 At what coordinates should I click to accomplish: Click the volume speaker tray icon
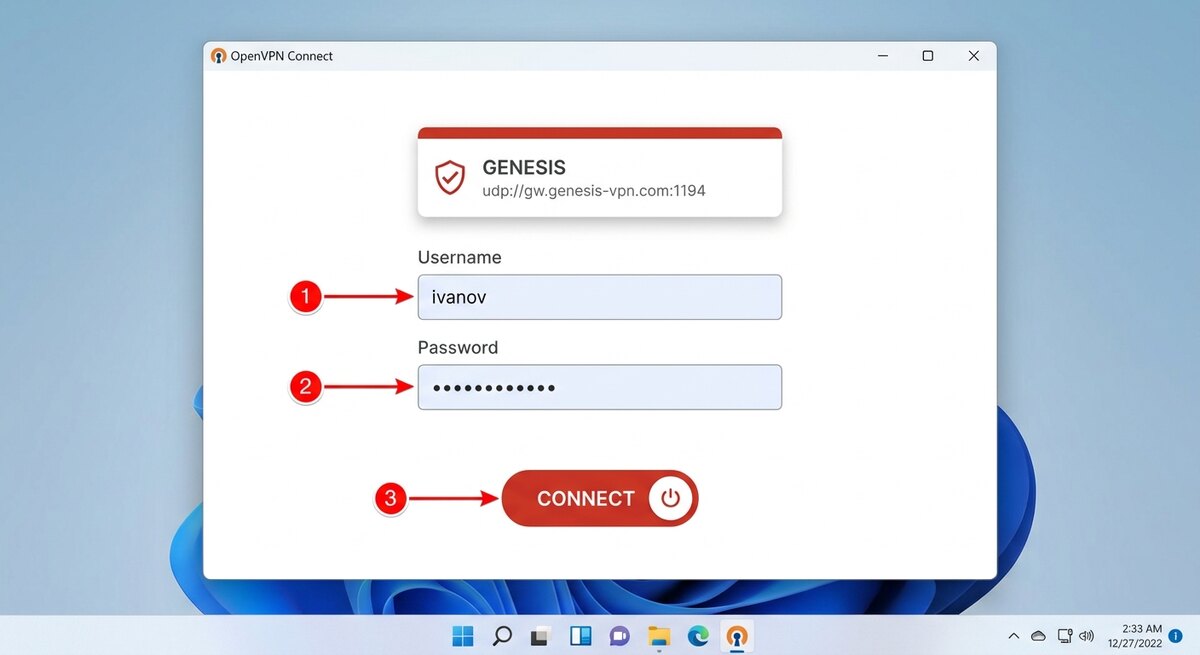coord(1087,636)
